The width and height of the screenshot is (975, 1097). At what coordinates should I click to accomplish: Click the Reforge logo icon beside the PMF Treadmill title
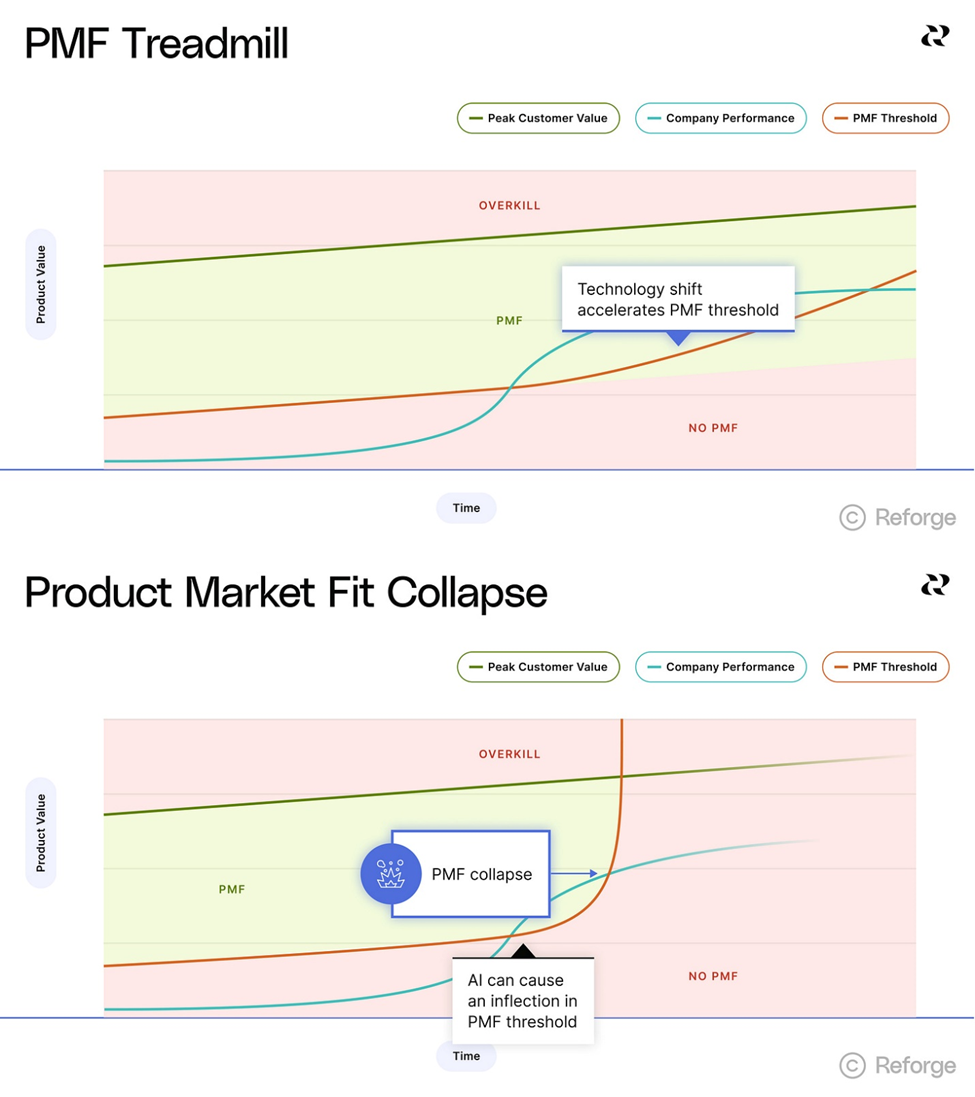934,37
